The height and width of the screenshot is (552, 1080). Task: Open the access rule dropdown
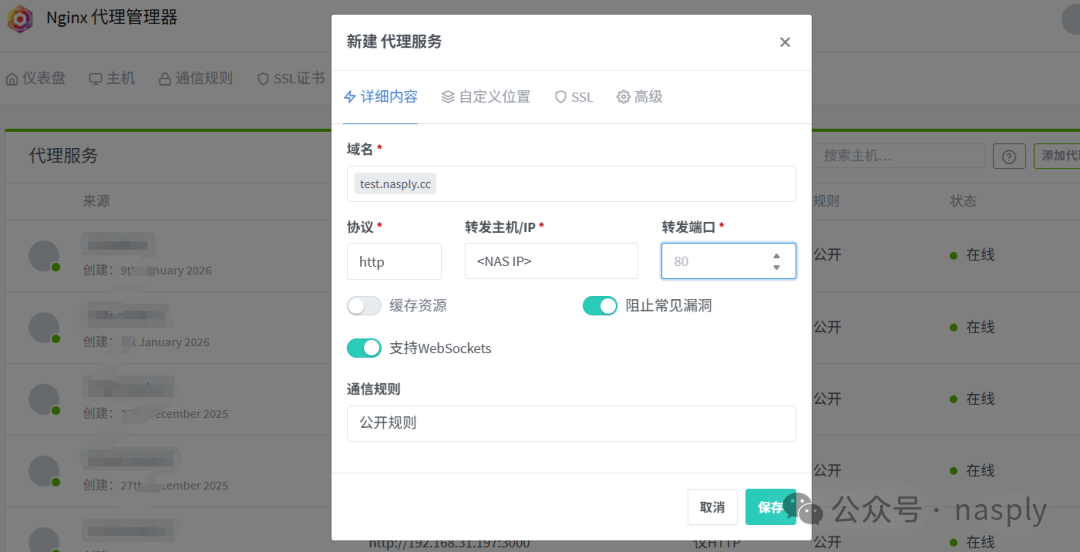tap(571, 423)
